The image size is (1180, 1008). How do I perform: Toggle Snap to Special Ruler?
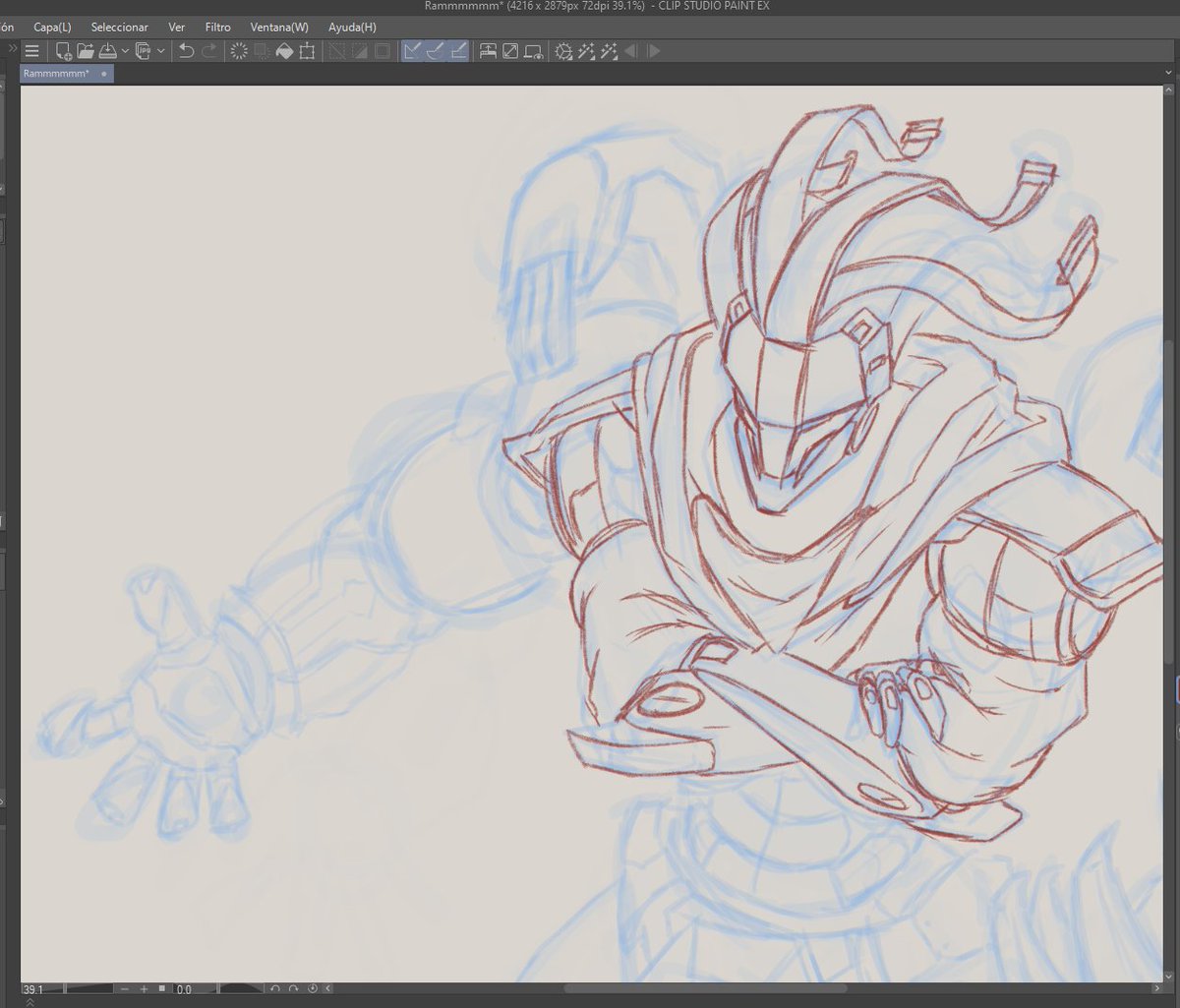(436, 51)
